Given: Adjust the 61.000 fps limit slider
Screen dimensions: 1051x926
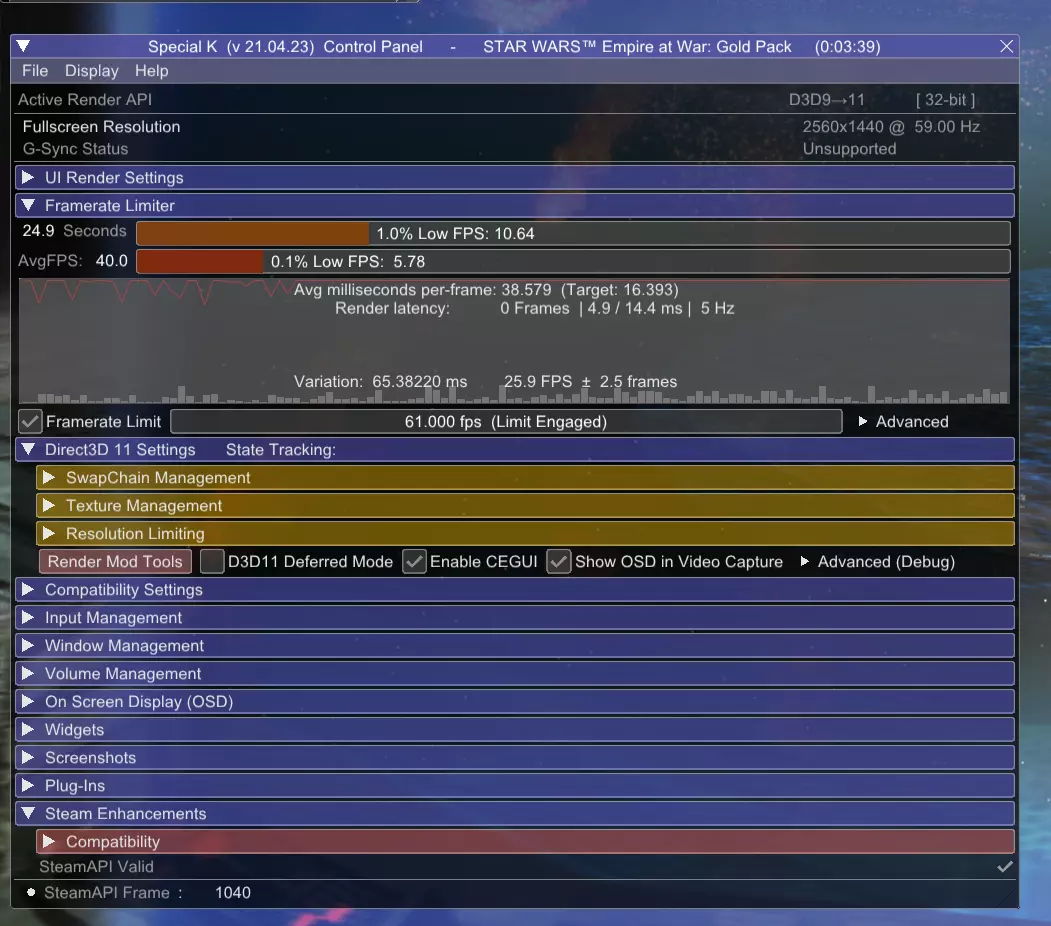Looking at the screenshot, I should [x=506, y=421].
